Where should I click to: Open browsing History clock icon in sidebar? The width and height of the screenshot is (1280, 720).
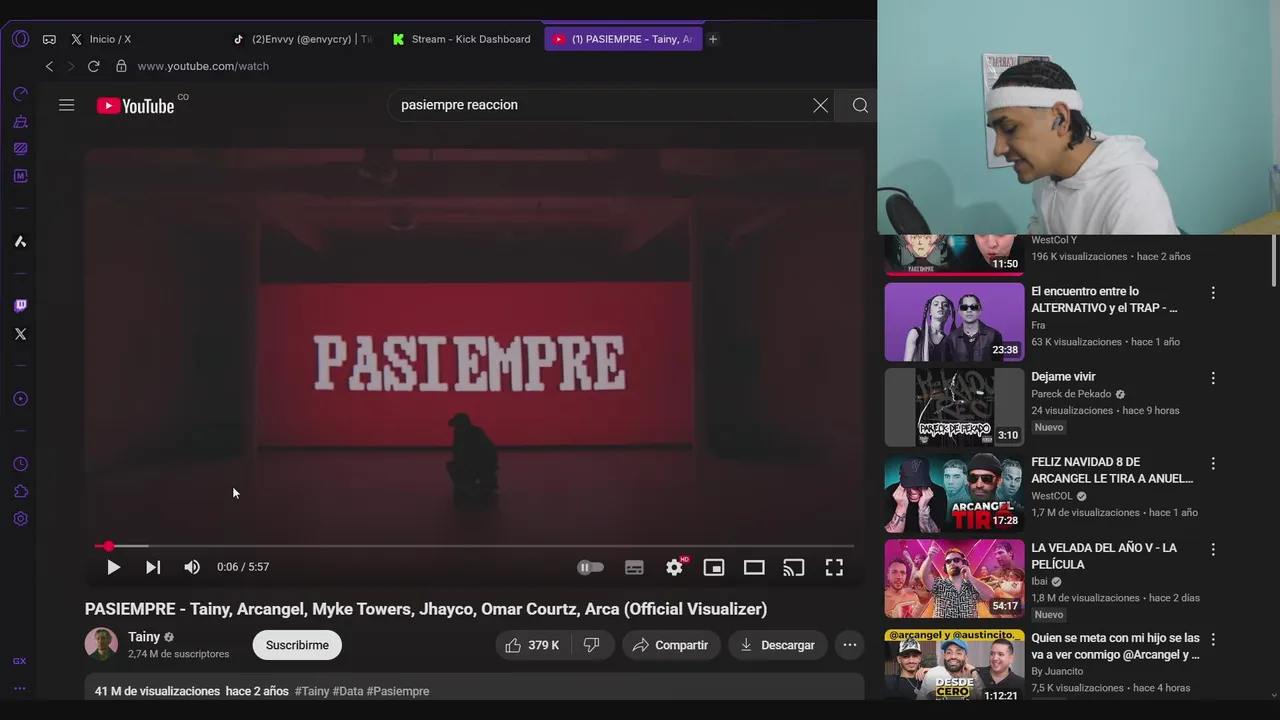[20, 464]
